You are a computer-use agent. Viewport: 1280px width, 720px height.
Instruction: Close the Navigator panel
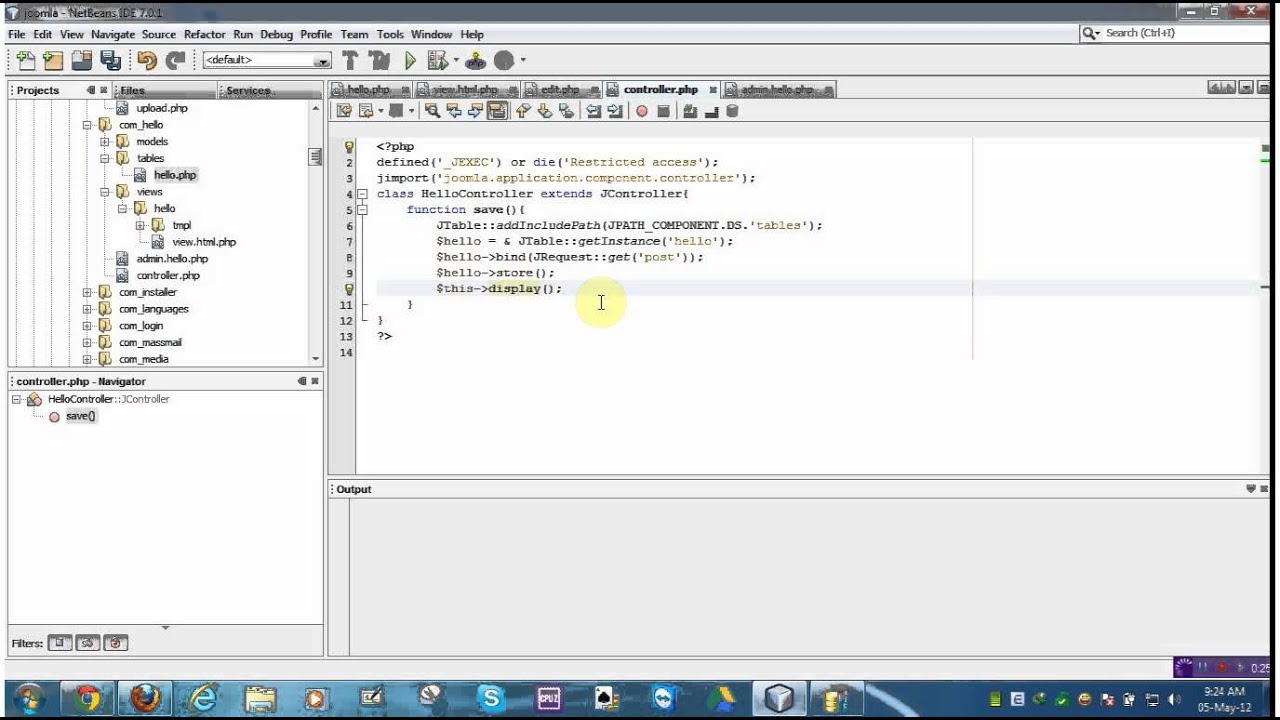[315, 381]
